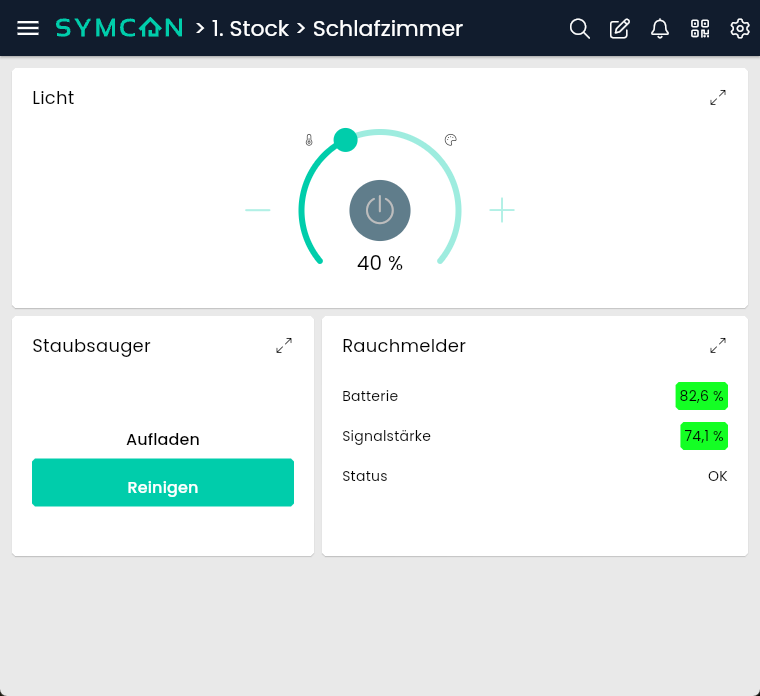Select the color temperature thermometer icon

tap(309, 141)
